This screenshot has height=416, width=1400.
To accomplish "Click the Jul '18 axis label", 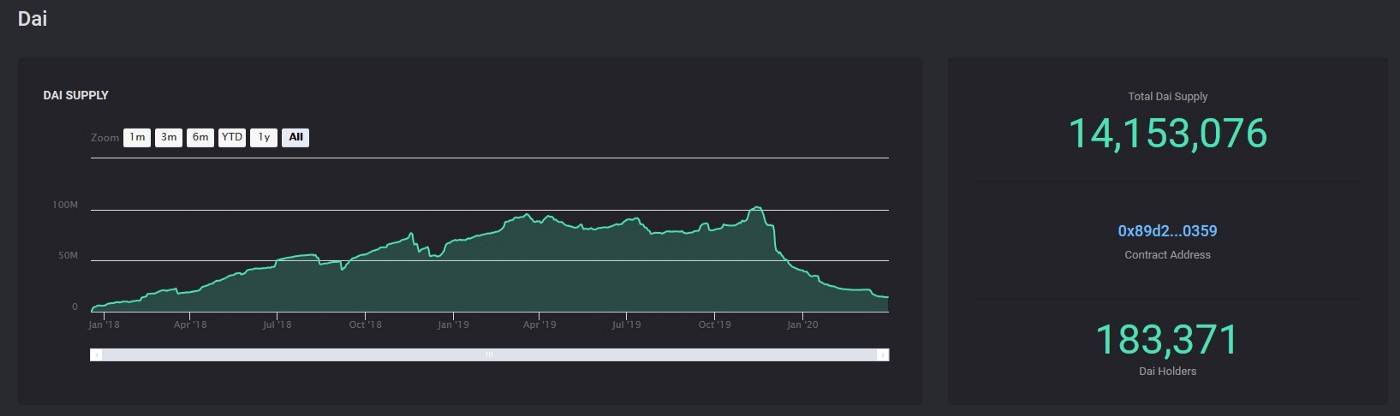I will click(x=277, y=324).
